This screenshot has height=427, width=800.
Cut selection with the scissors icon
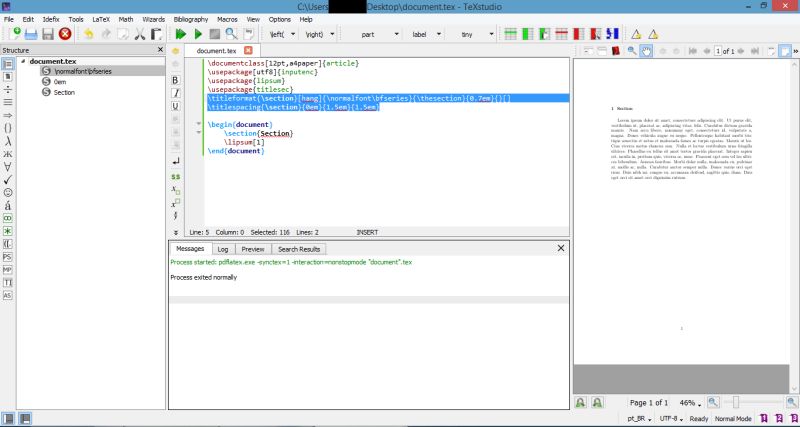pos(140,34)
